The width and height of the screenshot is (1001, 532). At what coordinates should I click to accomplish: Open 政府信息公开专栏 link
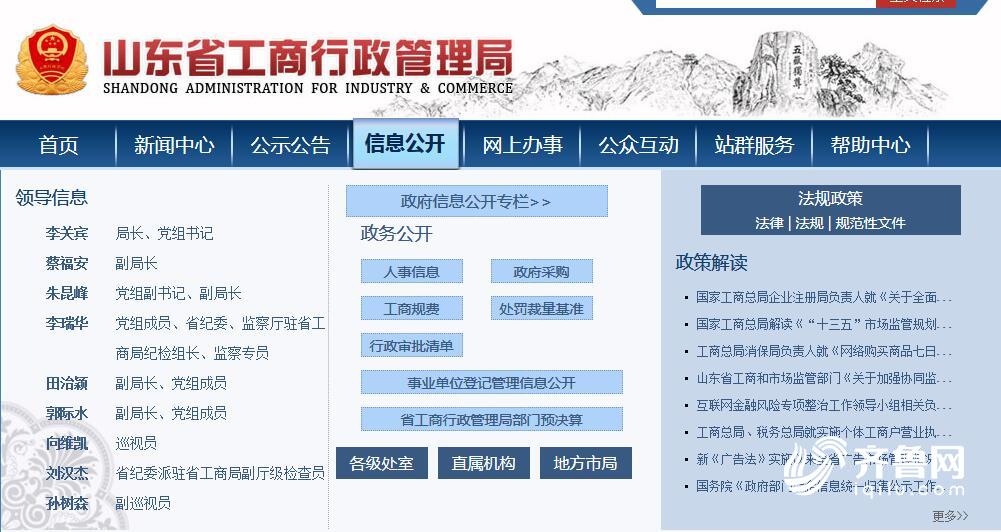(476, 201)
